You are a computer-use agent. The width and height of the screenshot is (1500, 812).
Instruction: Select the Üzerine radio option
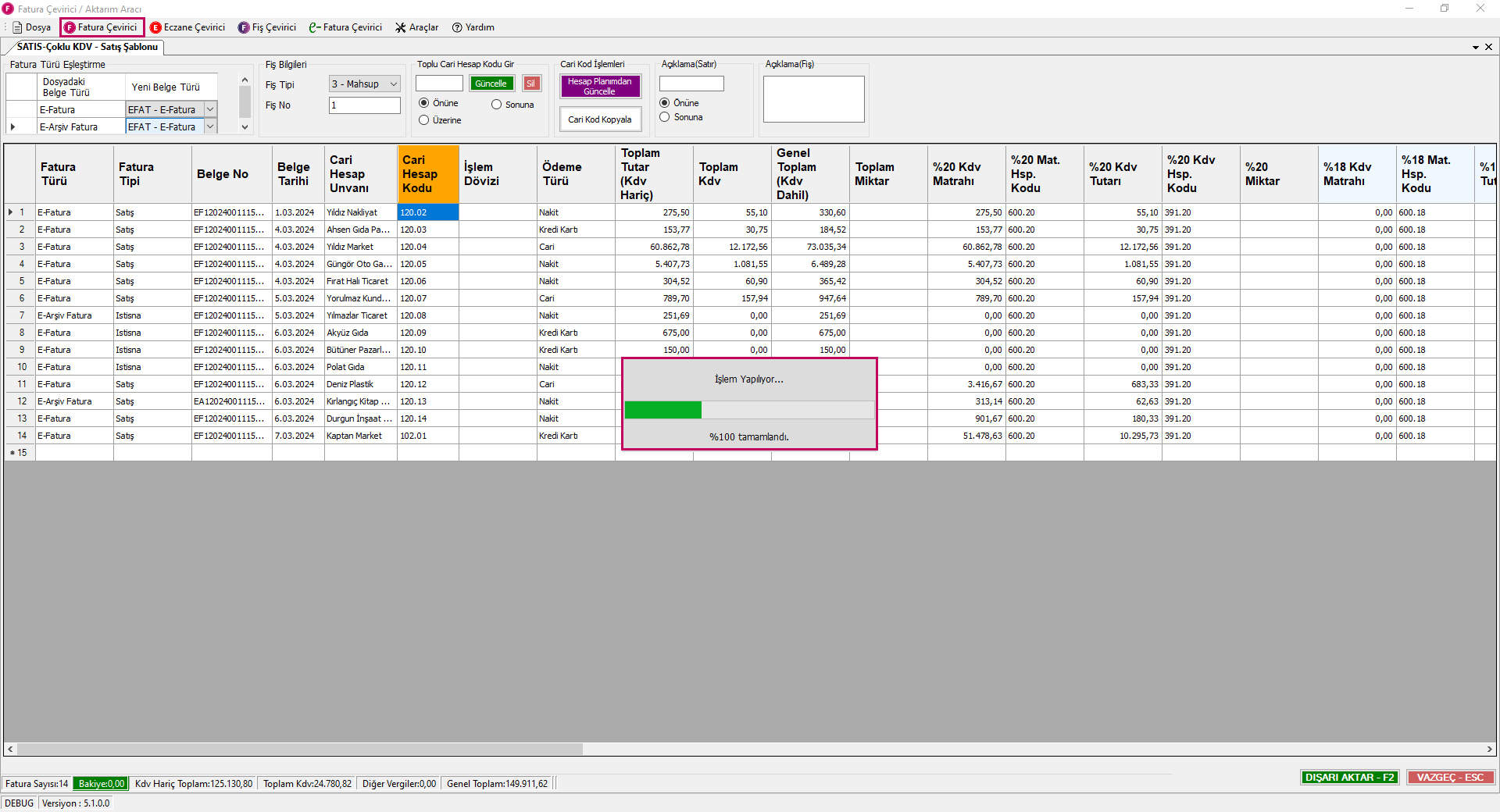coord(424,120)
